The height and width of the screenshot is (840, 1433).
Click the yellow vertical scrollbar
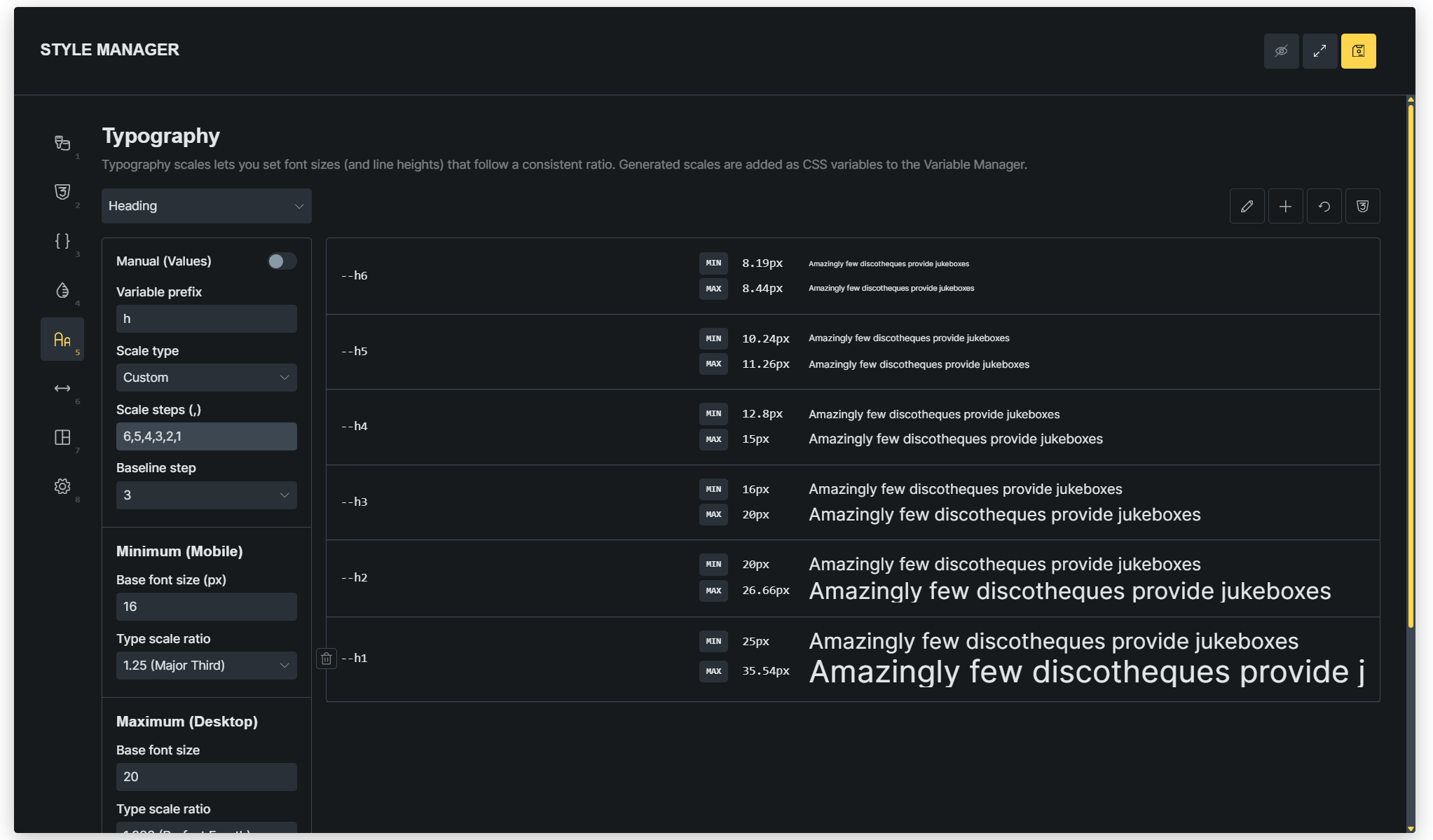click(1411, 364)
